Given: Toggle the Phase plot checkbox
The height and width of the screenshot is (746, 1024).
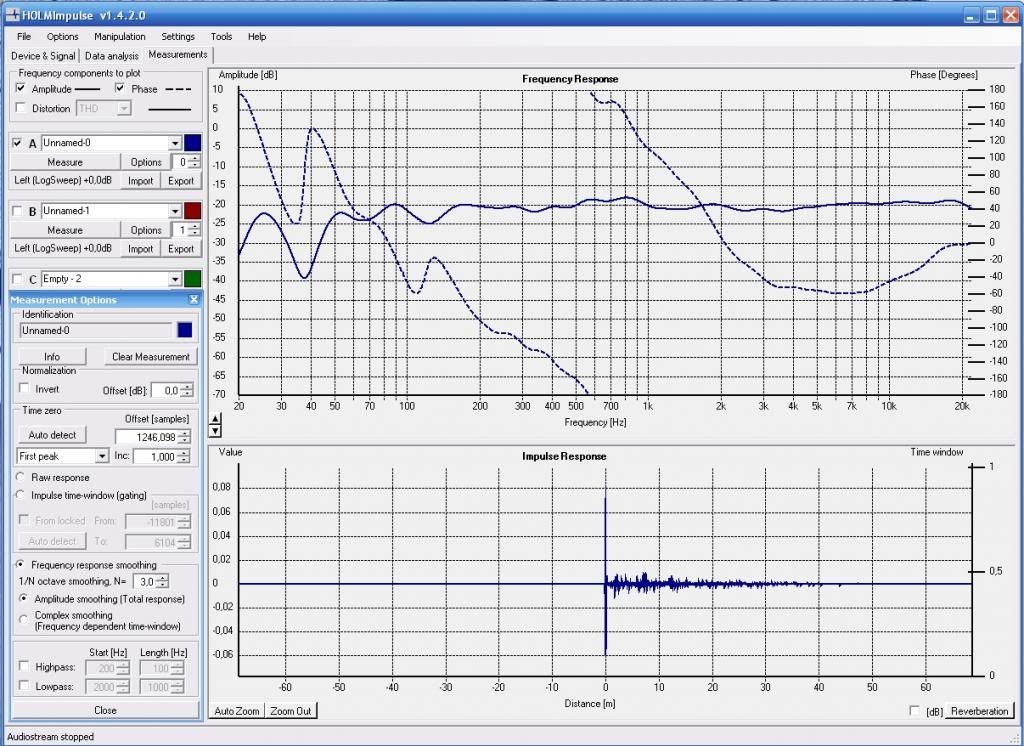Looking at the screenshot, I should coord(120,88).
